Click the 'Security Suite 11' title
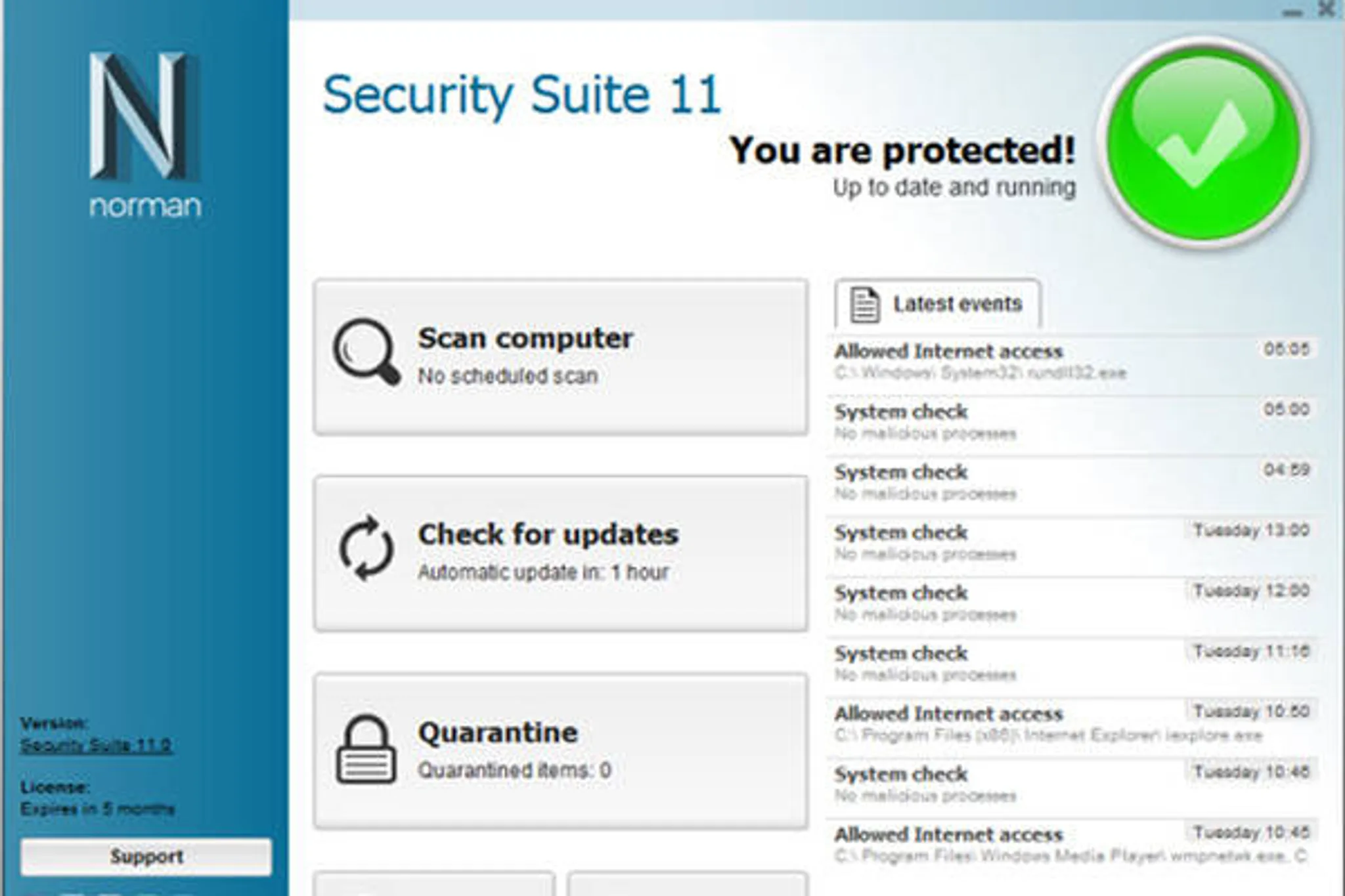Screen dimensions: 1345x896 tap(522, 95)
